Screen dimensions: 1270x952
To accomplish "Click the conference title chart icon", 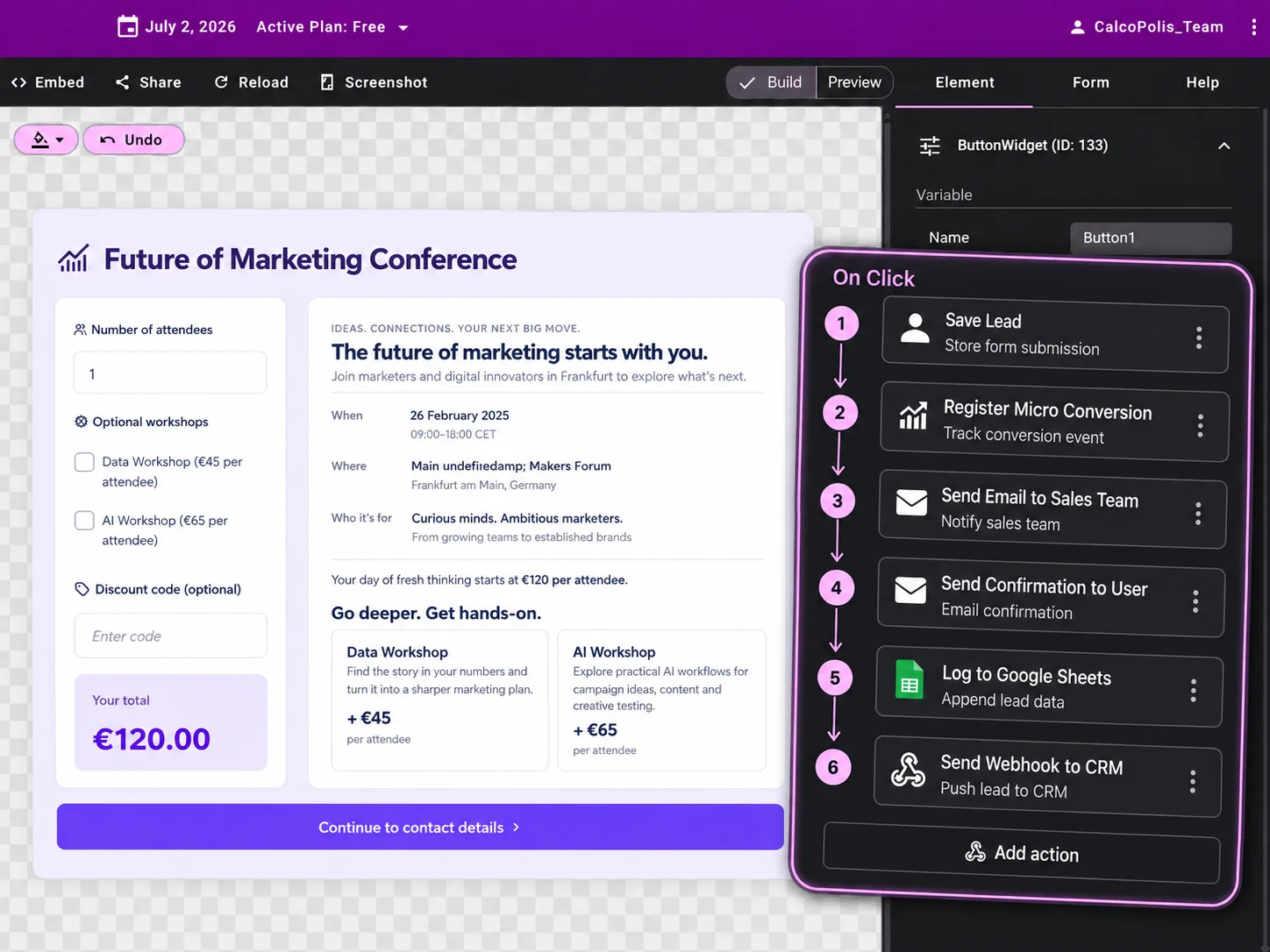I will pos(74,259).
